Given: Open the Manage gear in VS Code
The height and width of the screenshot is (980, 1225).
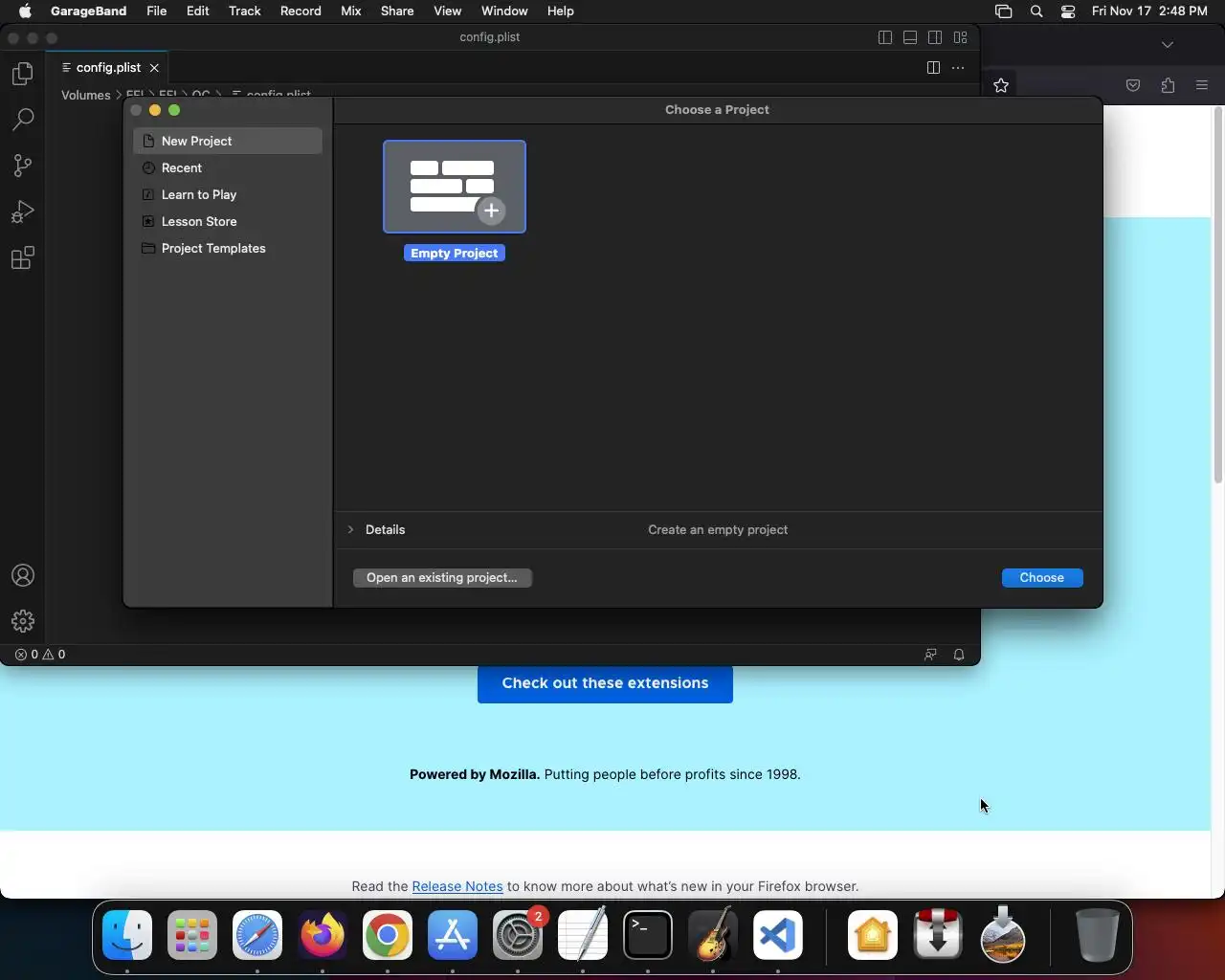Looking at the screenshot, I should pos(23,621).
